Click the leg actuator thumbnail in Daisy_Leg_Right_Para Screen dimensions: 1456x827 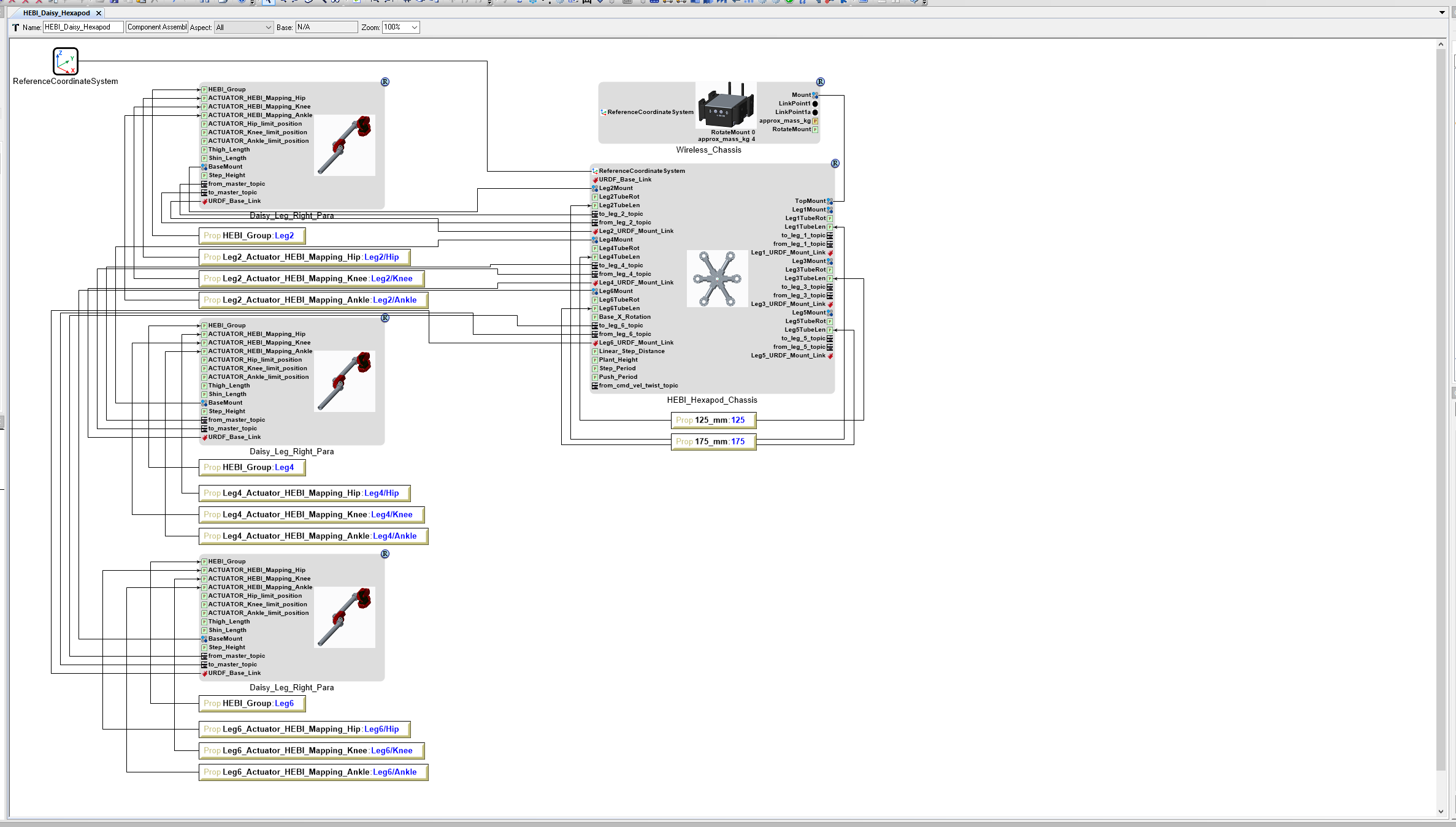345,145
